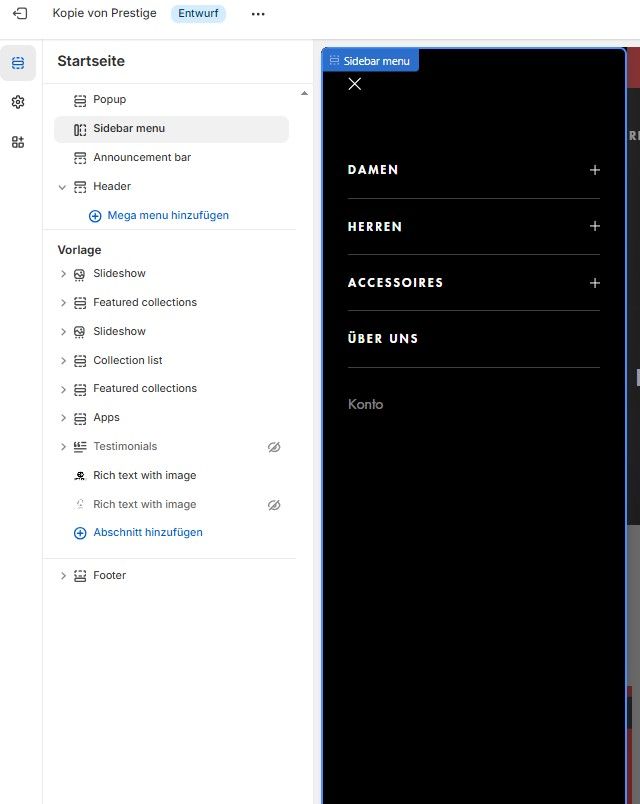
Task: Open the three-dot more actions menu
Action: 258,14
